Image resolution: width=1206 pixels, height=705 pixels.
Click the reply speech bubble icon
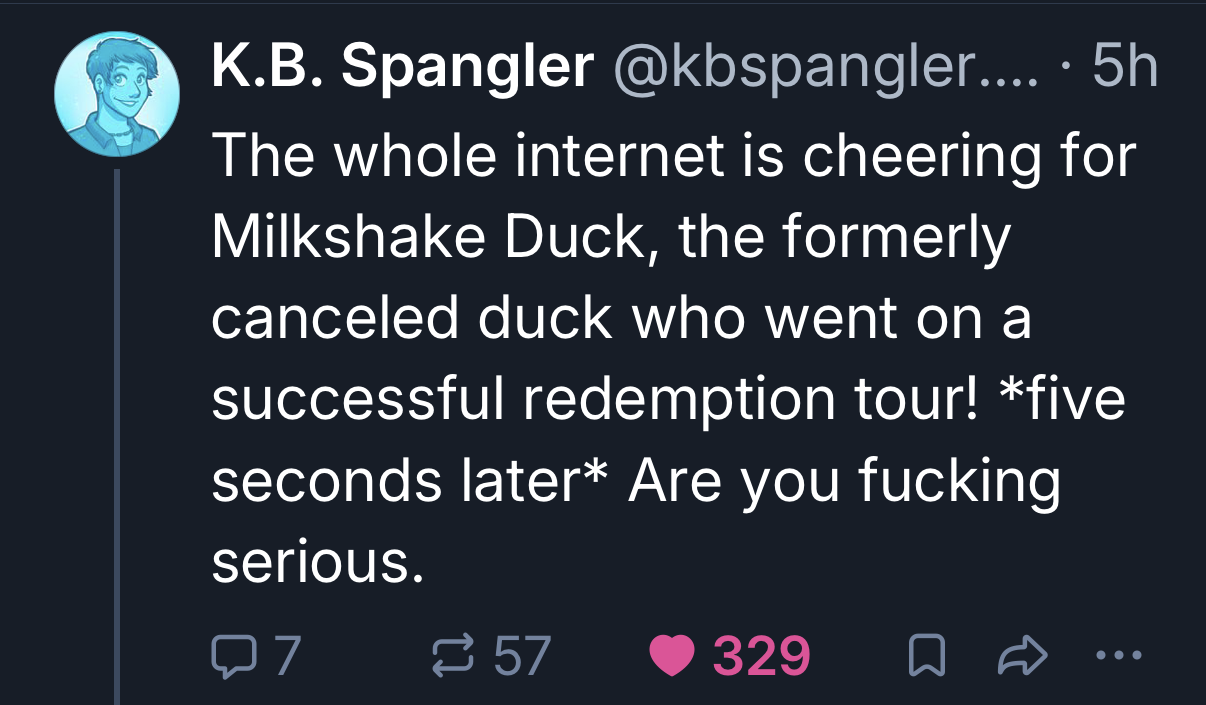pos(232,655)
